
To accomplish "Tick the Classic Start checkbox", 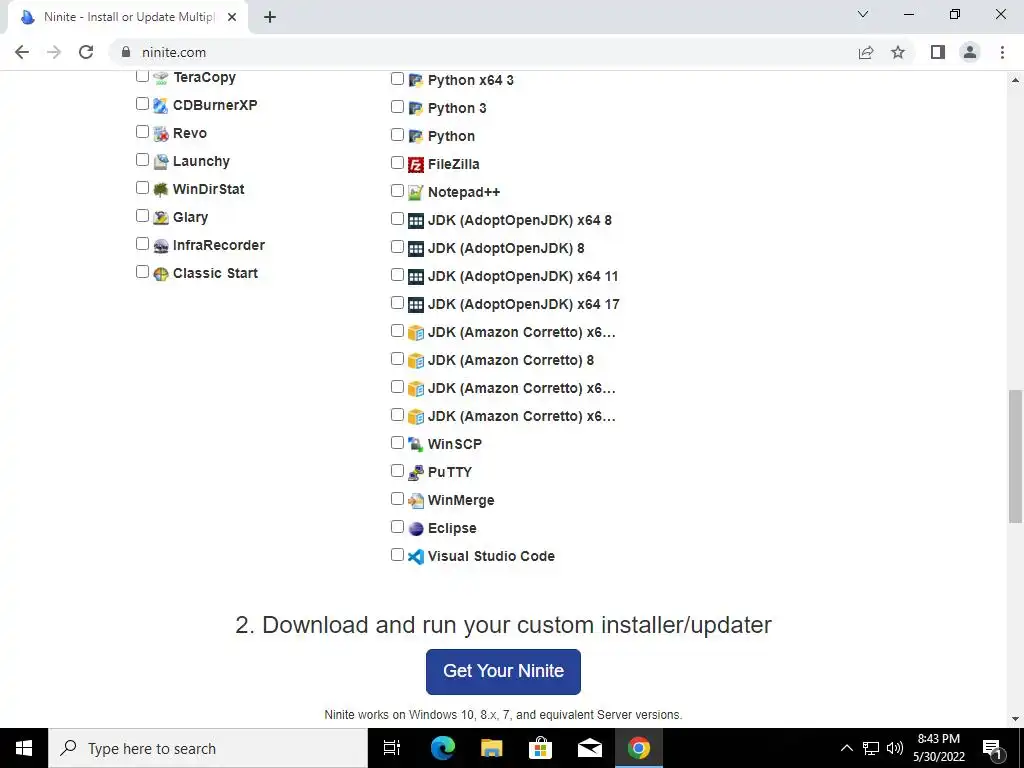I will pyautogui.click(x=142, y=272).
